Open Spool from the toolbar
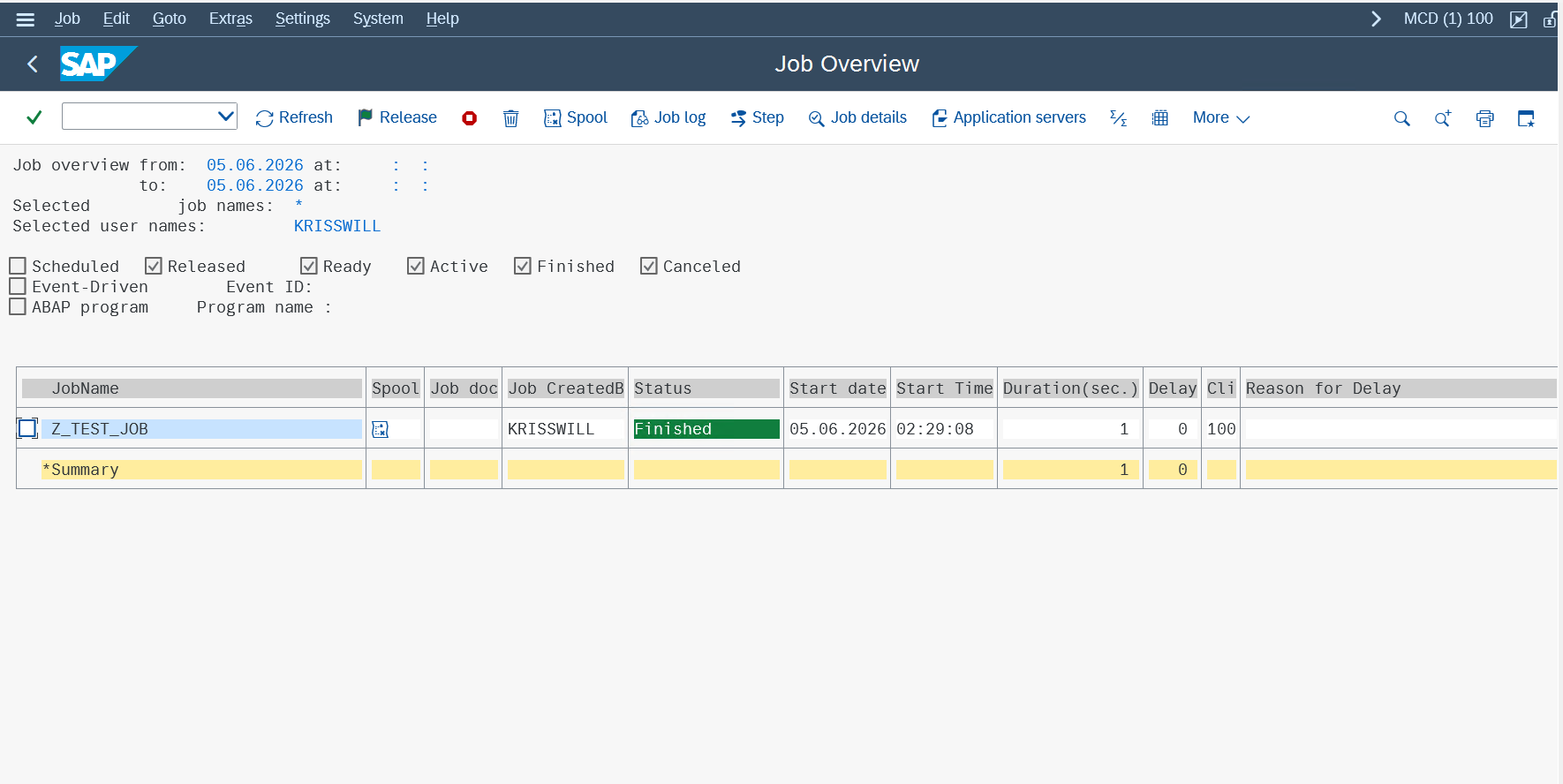The height and width of the screenshot is (784, 1563). click(576, 117)
